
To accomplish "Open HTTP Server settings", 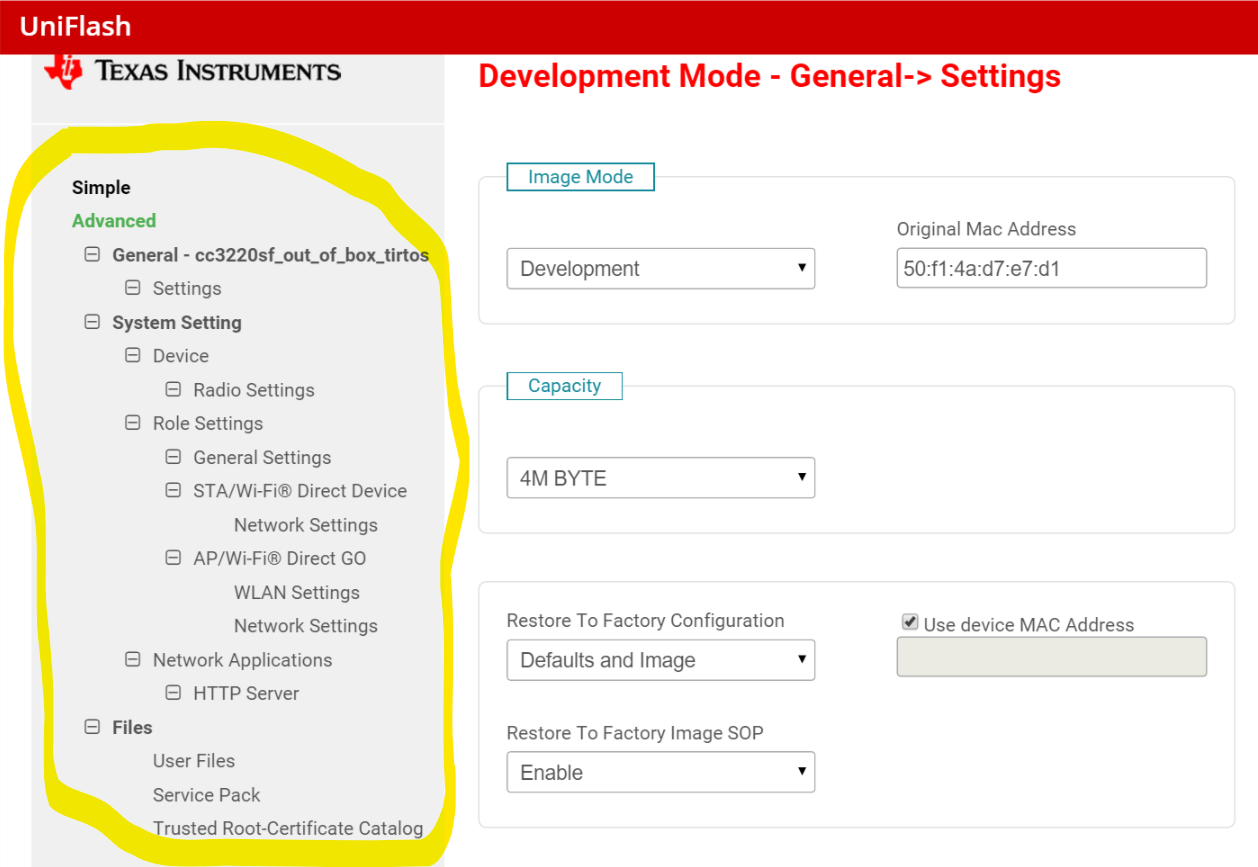I will click(x=246, y=693).
